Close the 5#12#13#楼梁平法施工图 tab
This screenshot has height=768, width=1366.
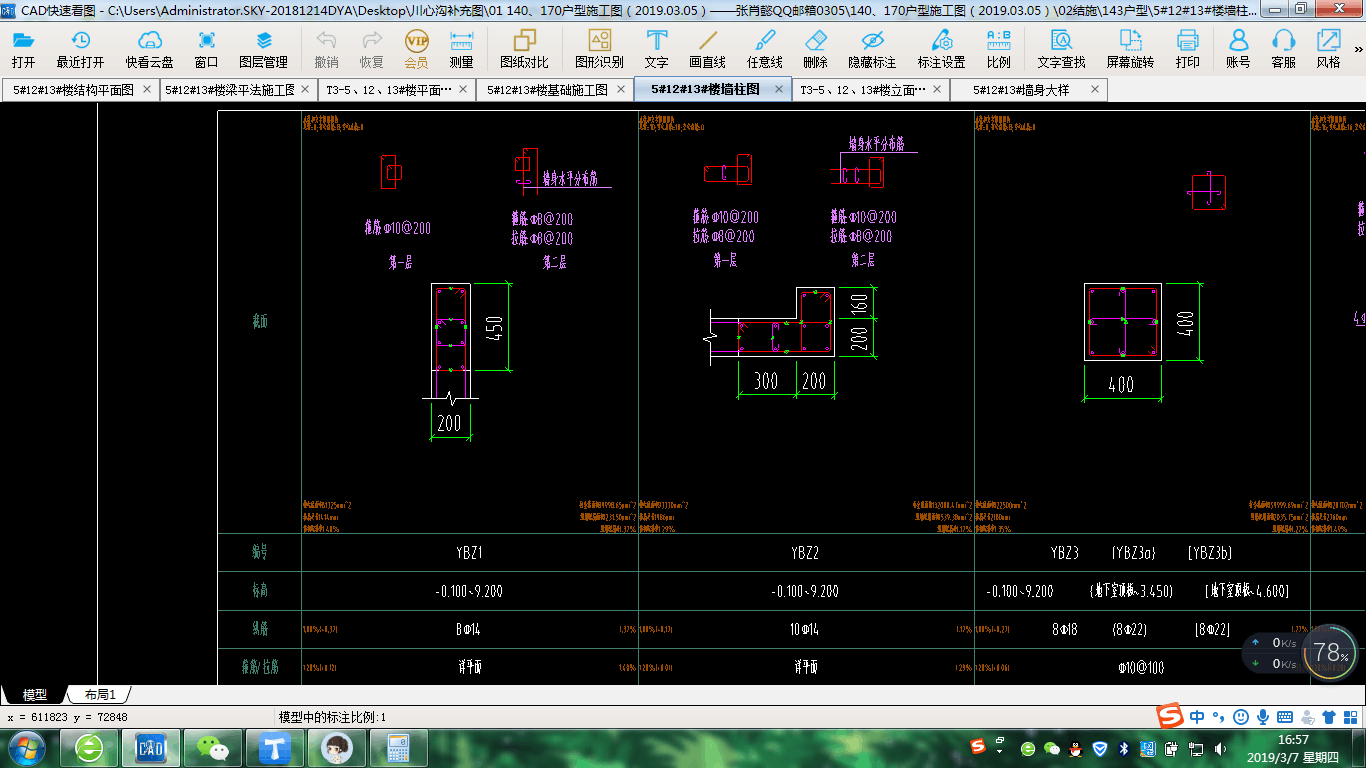305,89
